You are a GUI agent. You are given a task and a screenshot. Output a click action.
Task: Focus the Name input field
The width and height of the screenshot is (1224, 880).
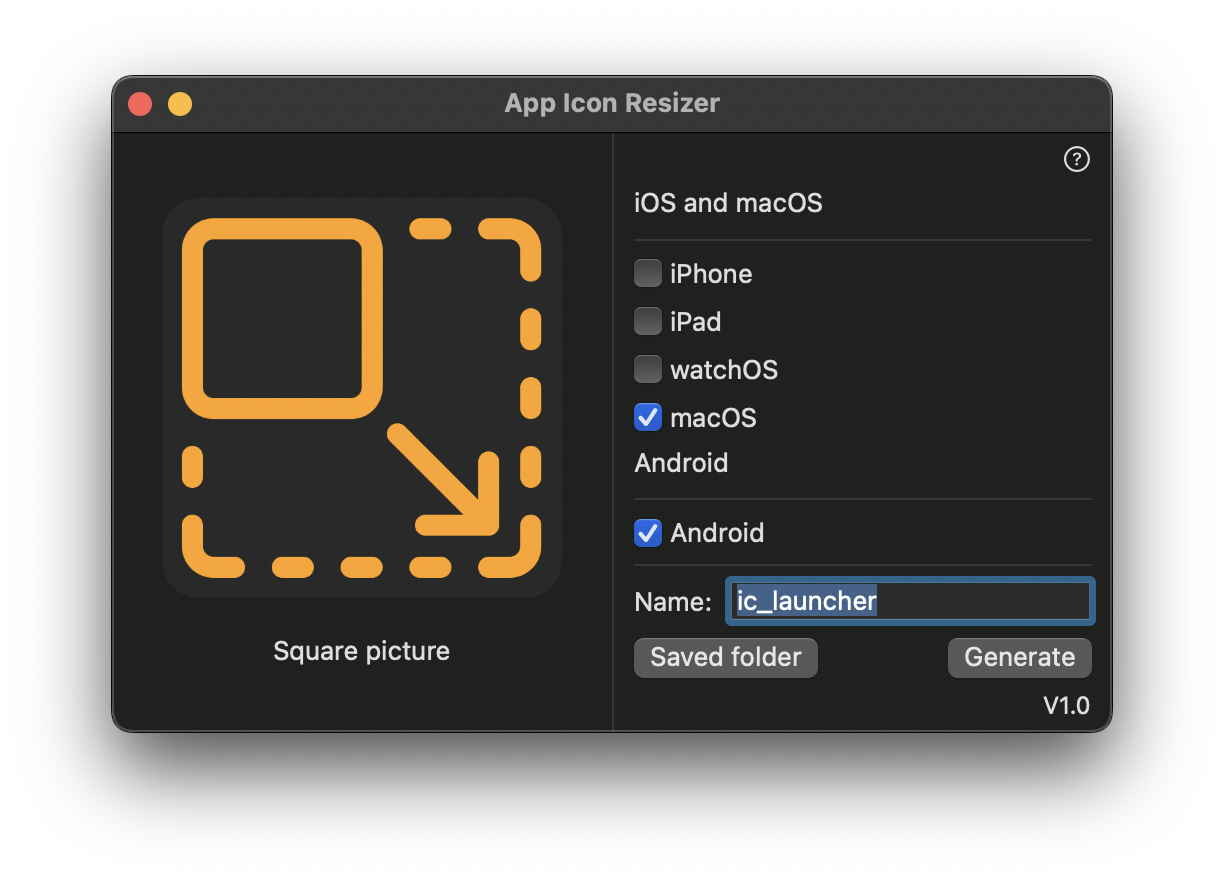910,601
